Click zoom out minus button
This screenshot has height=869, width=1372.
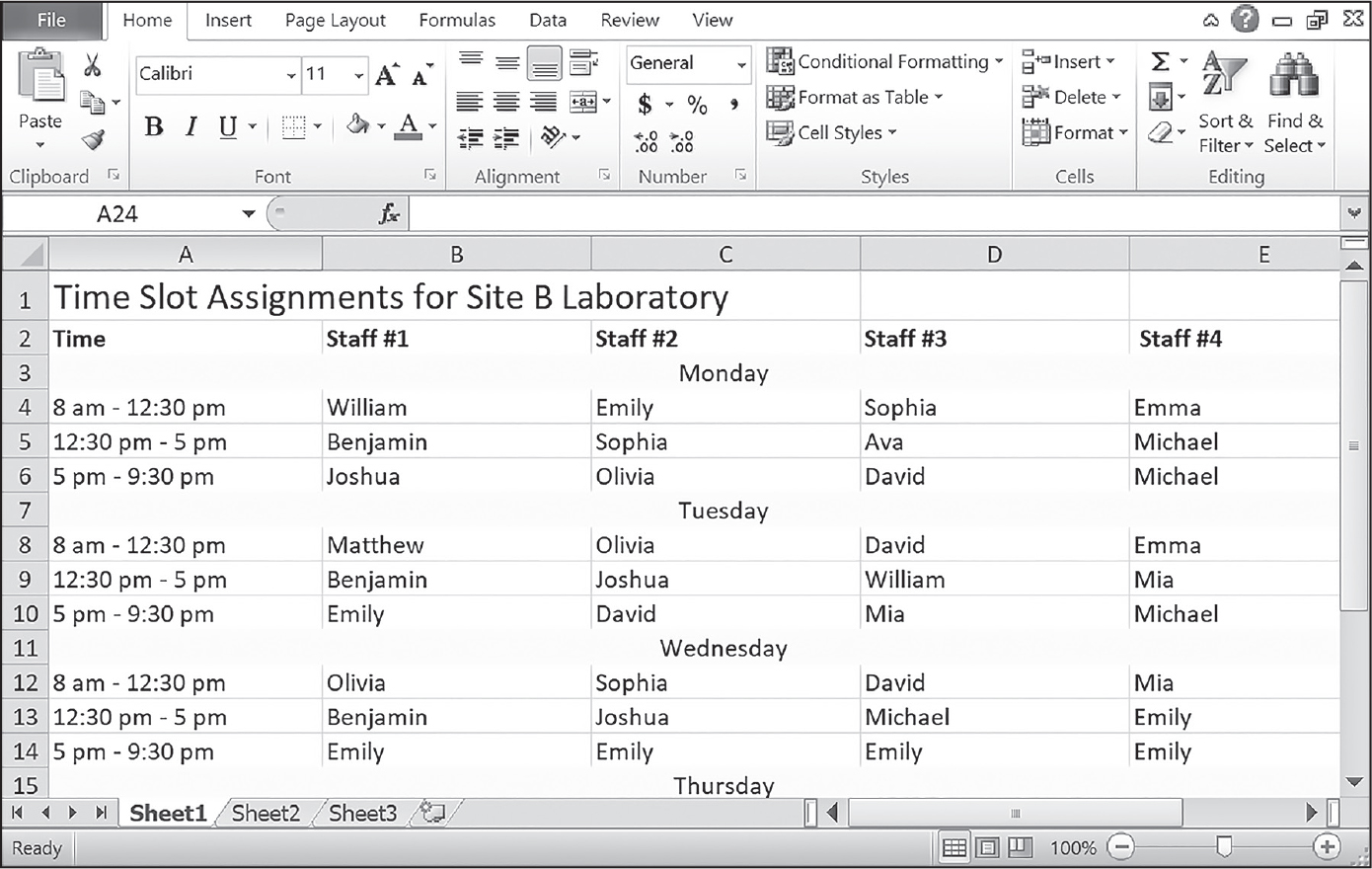point(1120,846)
